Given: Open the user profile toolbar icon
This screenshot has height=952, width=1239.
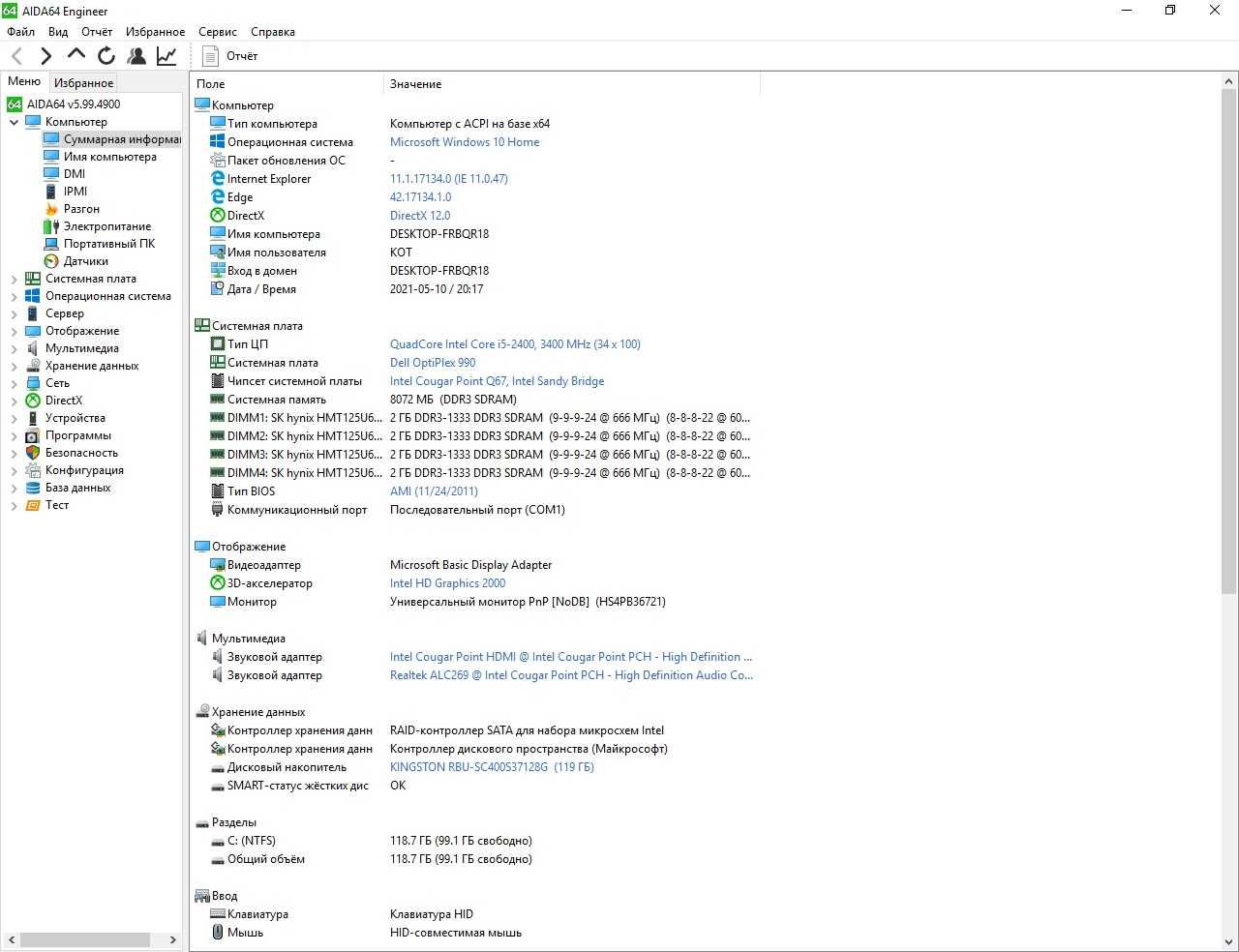Looking at the screenshot, I should coord(136,56).
